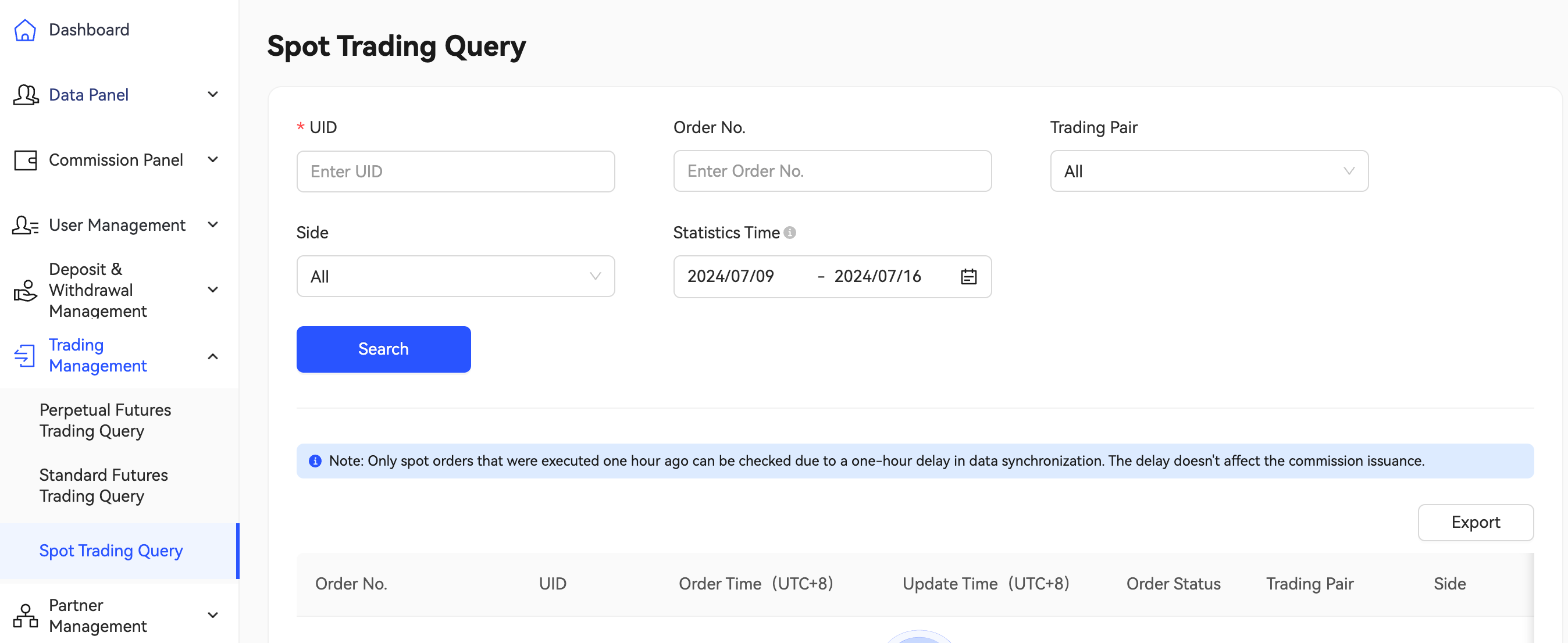Click the Partner Management hierarchy icon
This screenshot has width=1568, height=643.
click(26, 615)
